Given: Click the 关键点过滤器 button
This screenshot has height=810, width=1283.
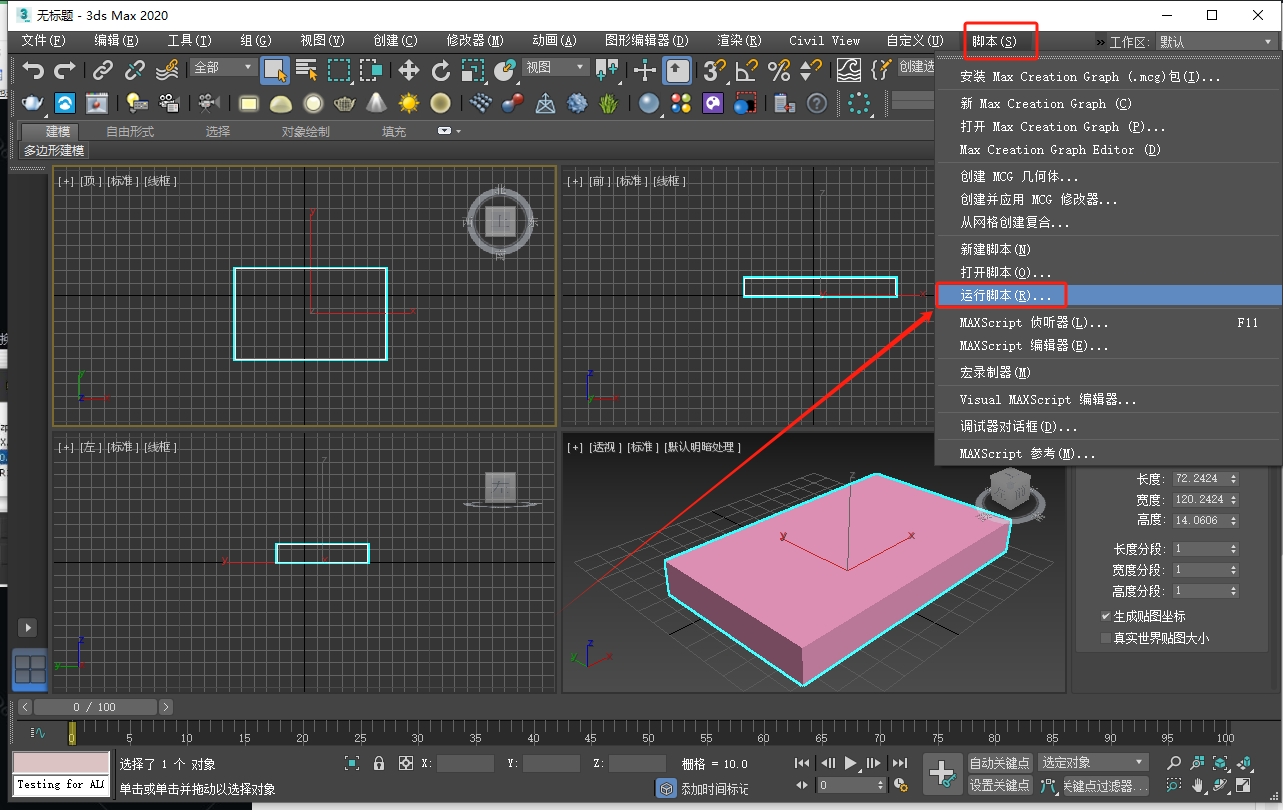Looking at the screenshot, I should pos(1108,785).
